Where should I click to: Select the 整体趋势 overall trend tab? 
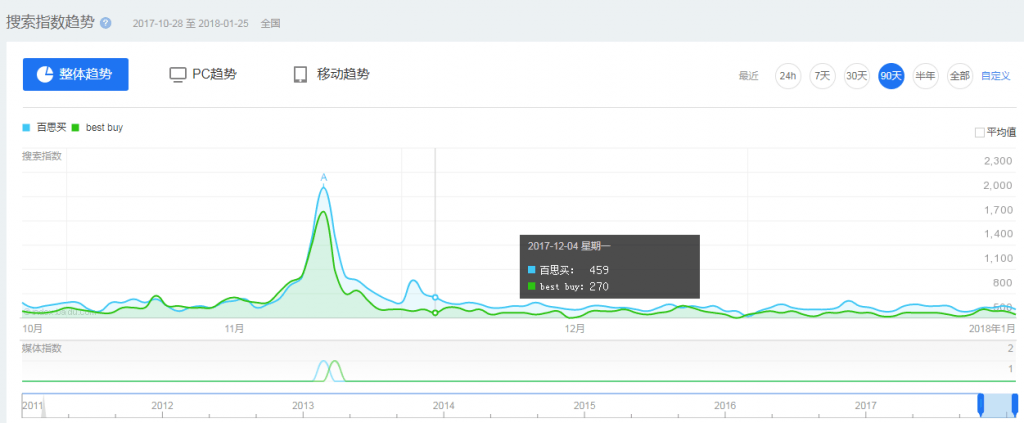76,74
